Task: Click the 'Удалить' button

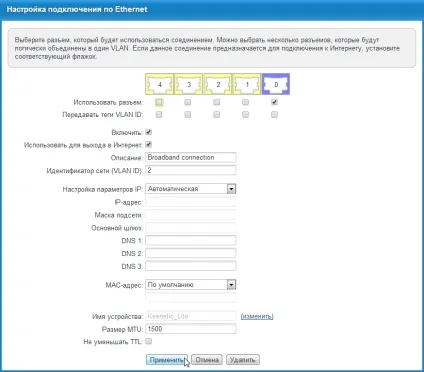Action: click(x=243, y=360)
